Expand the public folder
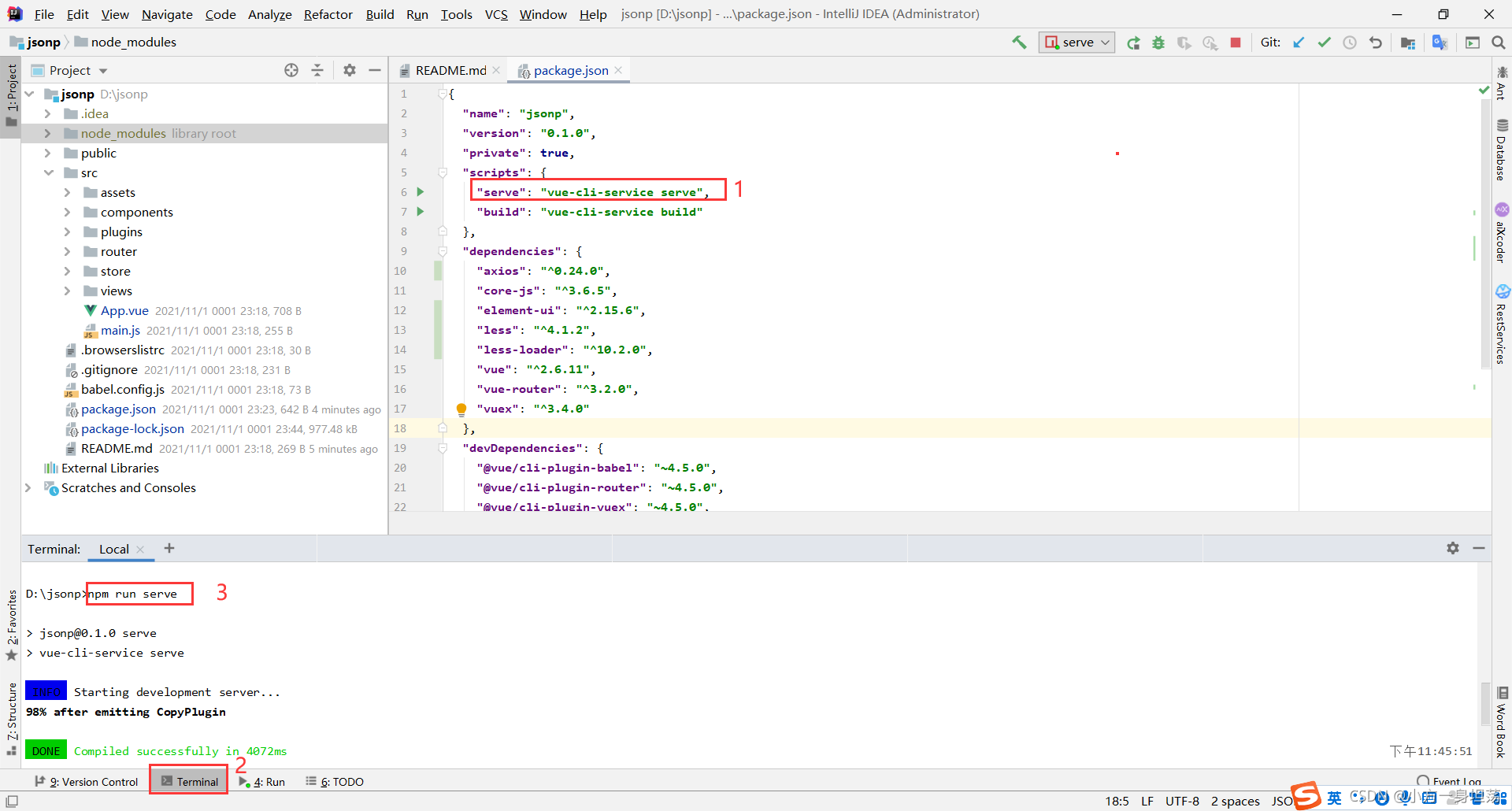The image size is (1512, 811). (48, 153)
